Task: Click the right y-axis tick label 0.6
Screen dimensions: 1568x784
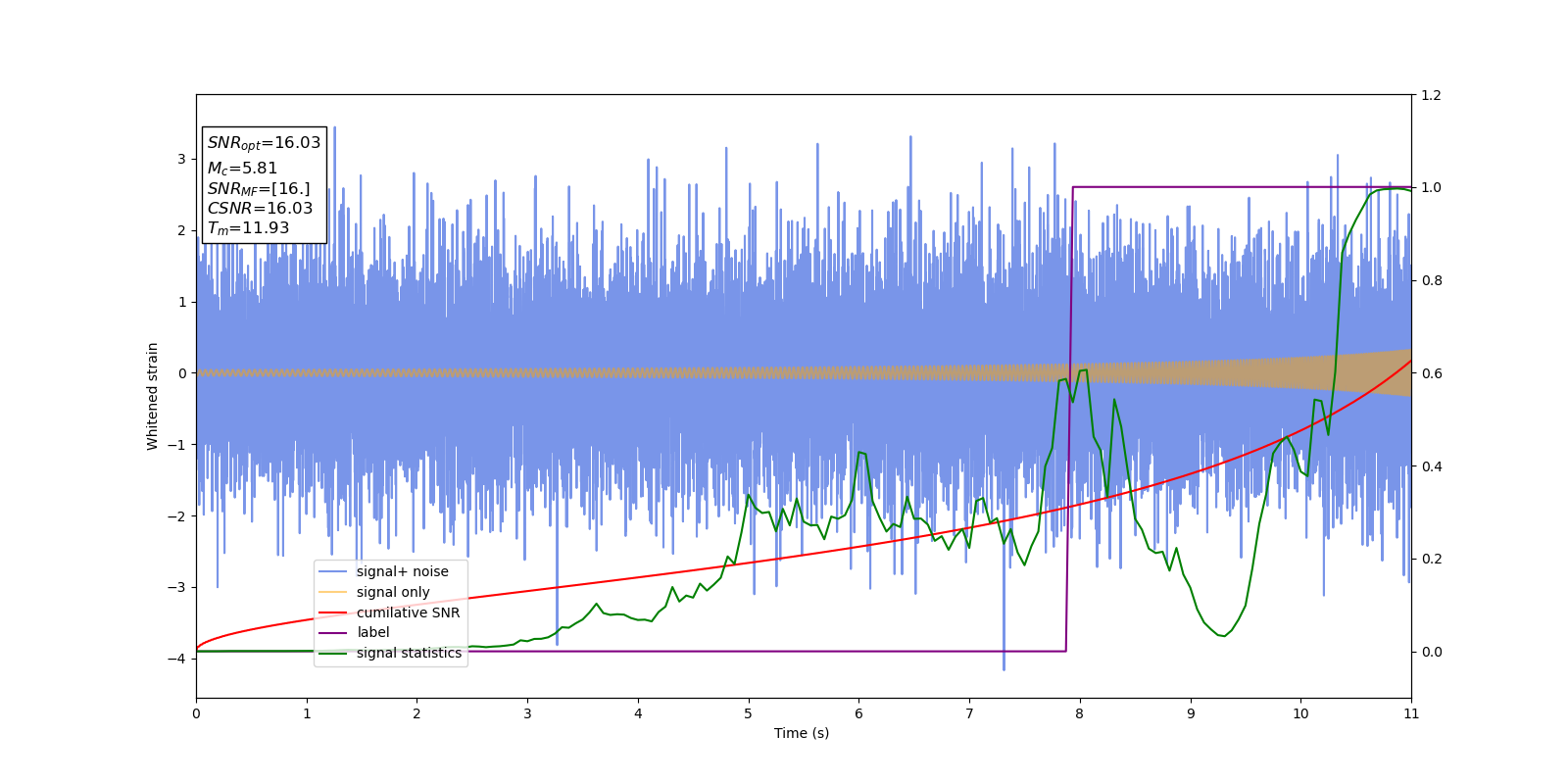Action: point(1432,373)
